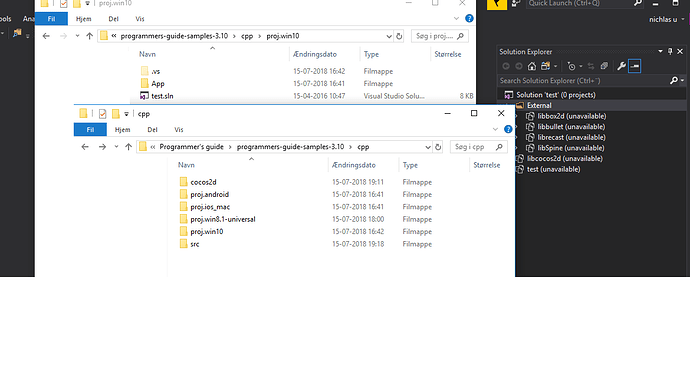Open the Fil tab in cpp window

[90, 129]
